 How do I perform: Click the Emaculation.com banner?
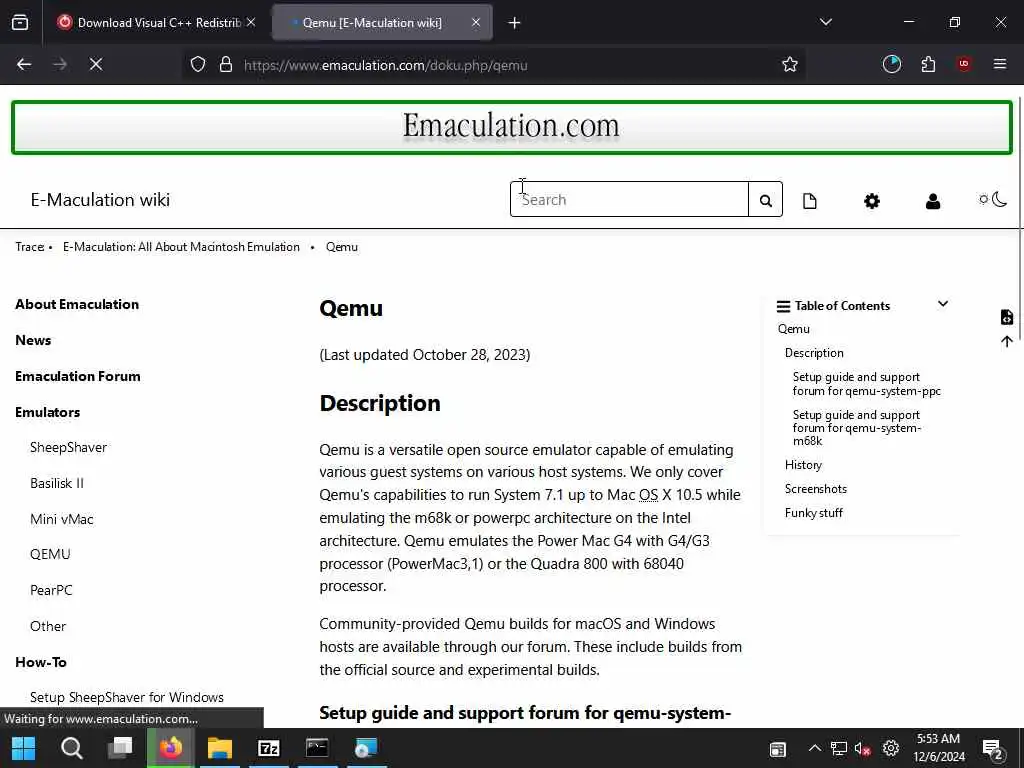pyautogui.click(x=511, y=127)
